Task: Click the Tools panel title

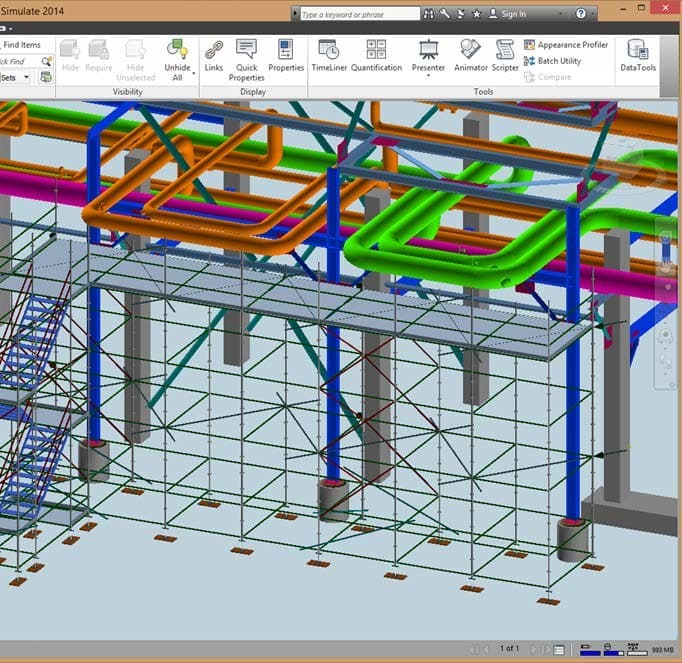Action: pos(483,92)
